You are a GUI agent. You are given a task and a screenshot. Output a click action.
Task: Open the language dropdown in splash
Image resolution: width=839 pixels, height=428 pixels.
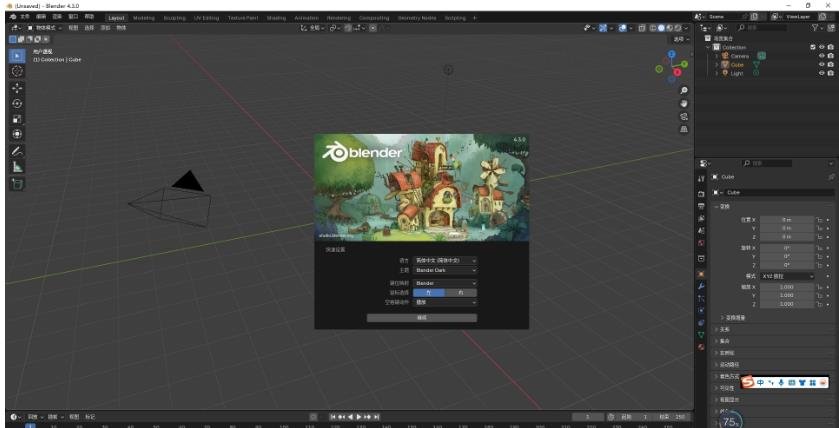point(445,260)
